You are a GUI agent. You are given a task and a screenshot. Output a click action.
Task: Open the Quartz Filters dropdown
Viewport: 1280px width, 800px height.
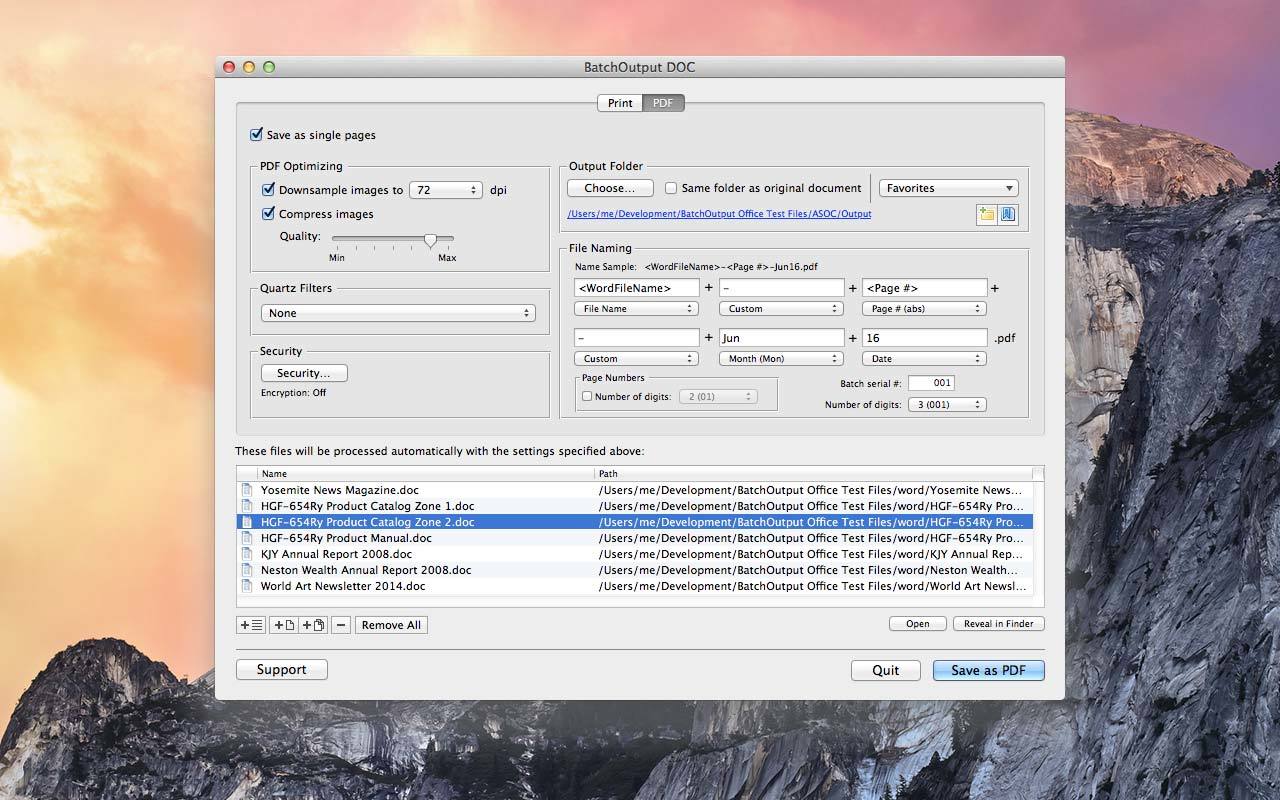click(398, 312)
